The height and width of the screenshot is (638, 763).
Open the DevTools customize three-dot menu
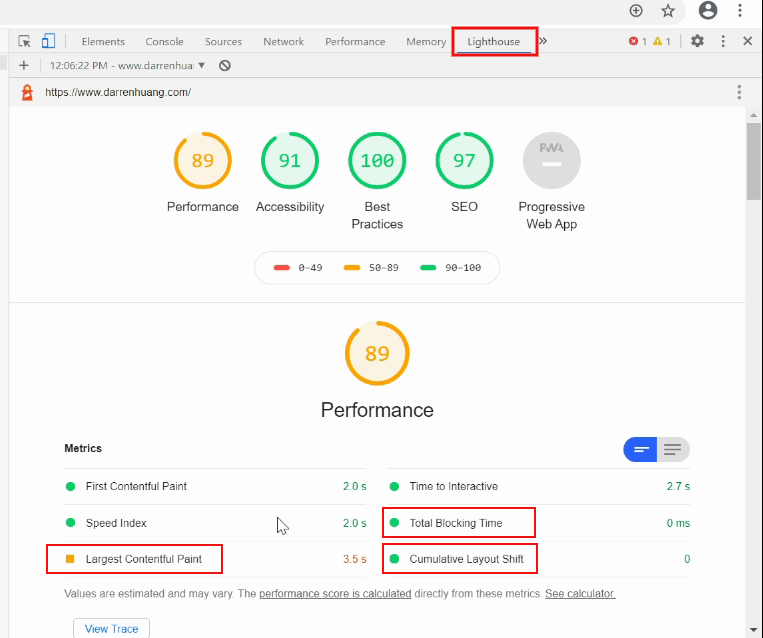click(x=723, y=41)
